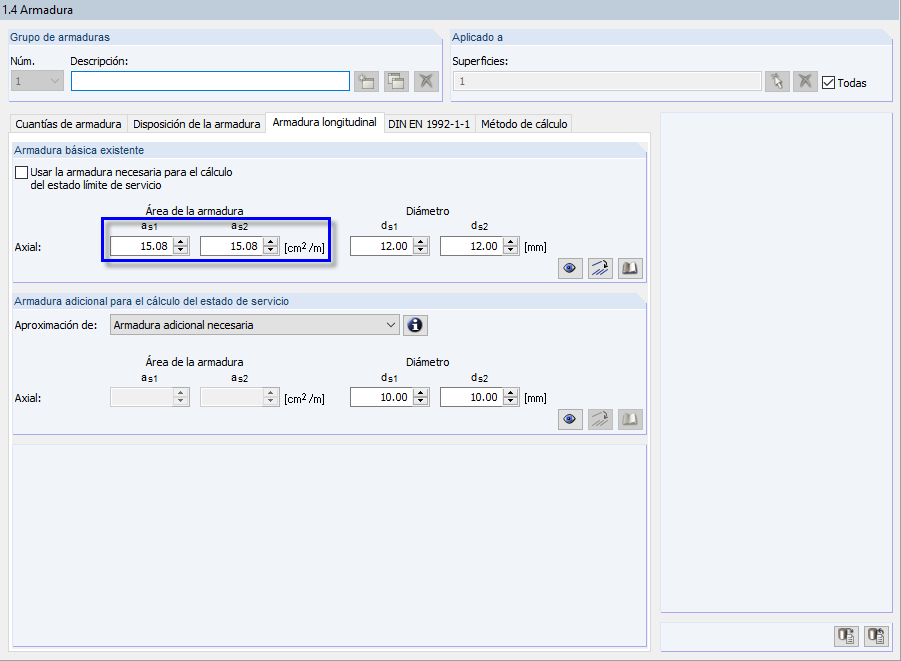Click the apply reinforcement direction hatching icon

click(600, 268)
